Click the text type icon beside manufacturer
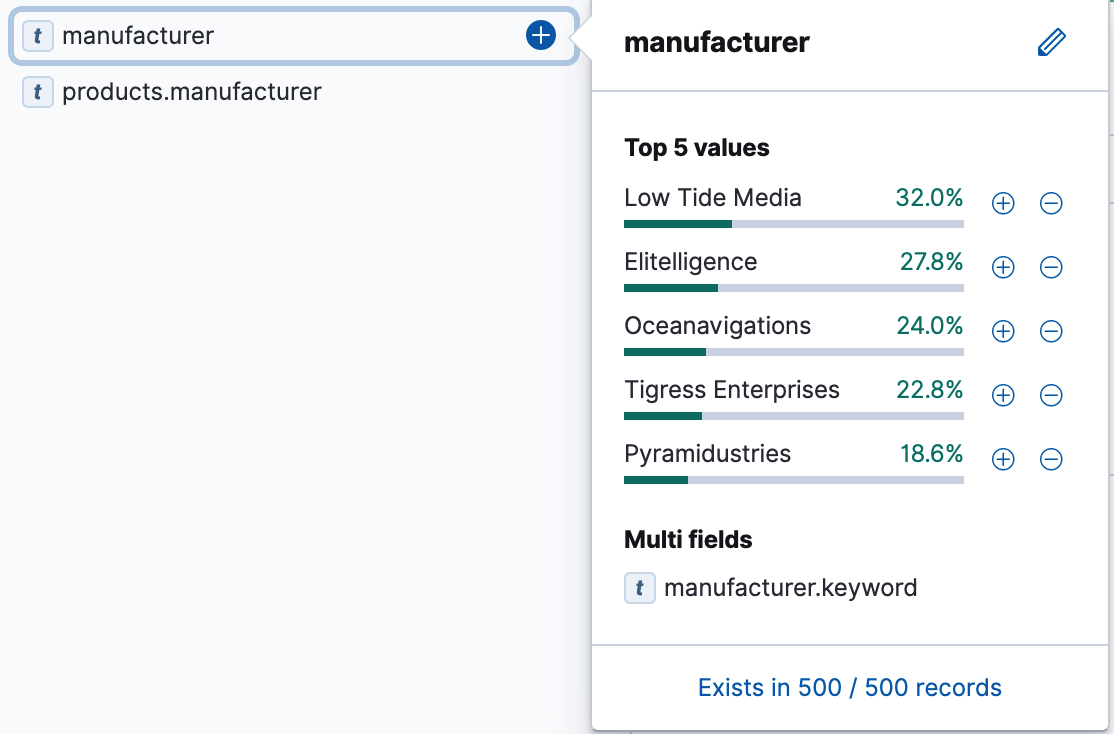Image resolution: width=1114 pixels, height=734 pixels. click(x=37, y=35)
